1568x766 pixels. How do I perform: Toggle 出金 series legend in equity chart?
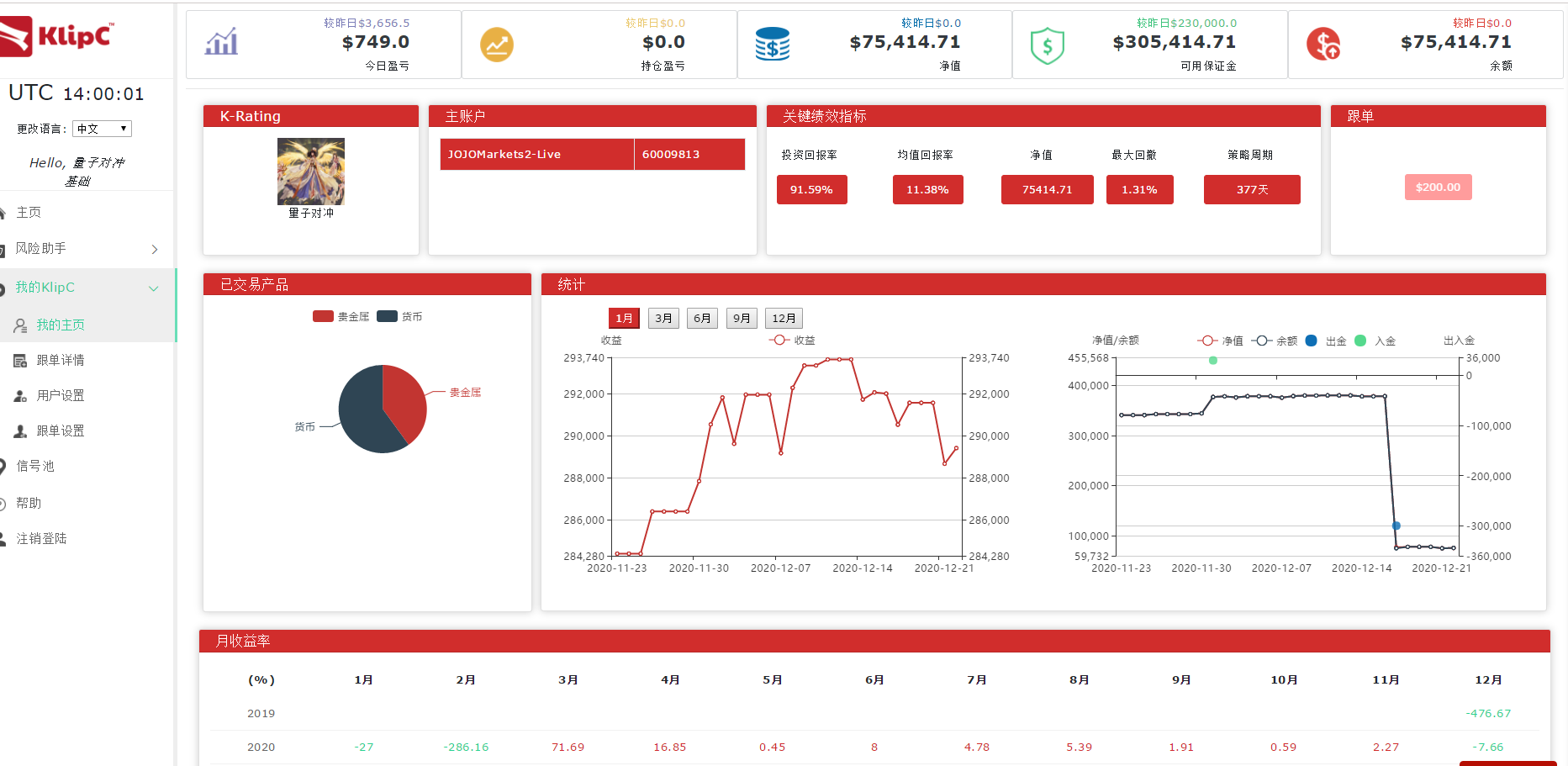1325,341
